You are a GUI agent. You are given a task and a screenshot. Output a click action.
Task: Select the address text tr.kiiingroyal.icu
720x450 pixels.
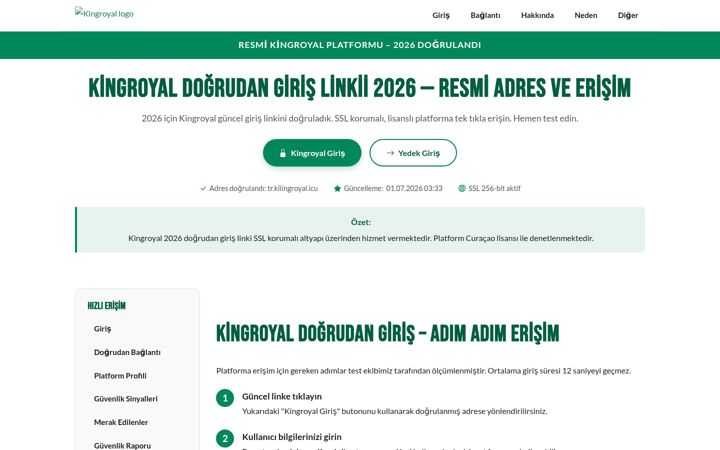[292, 188]
